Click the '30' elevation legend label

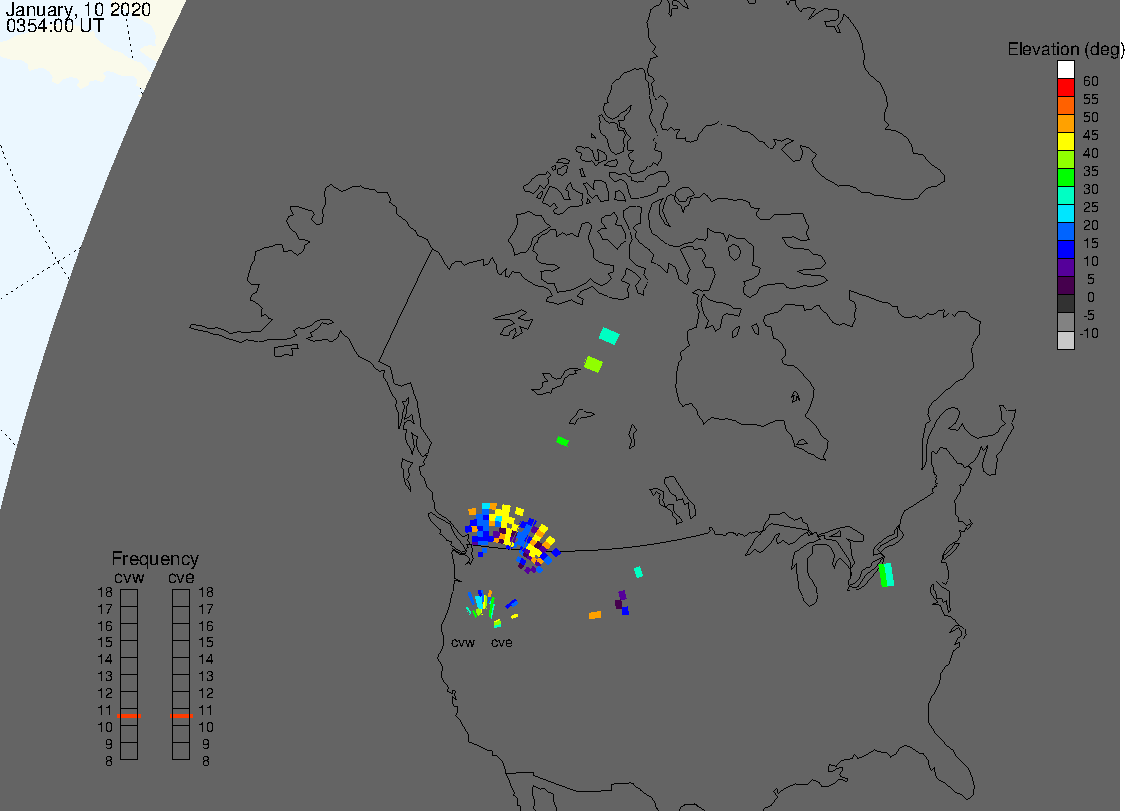[1091, 189]
